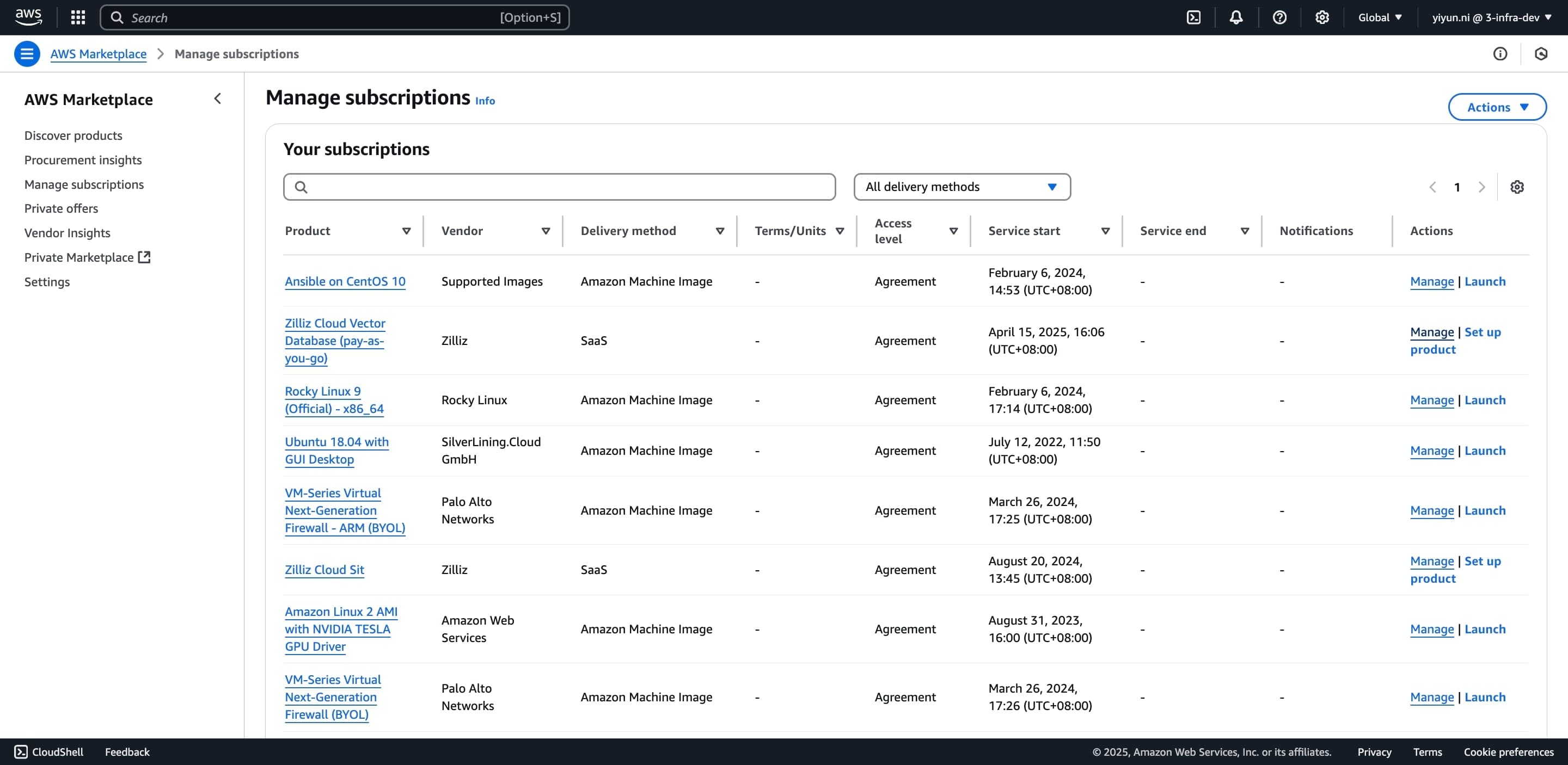The image size is (1568, 765).
Task: Open Feedback in footer
Action: tap(127, 751)
